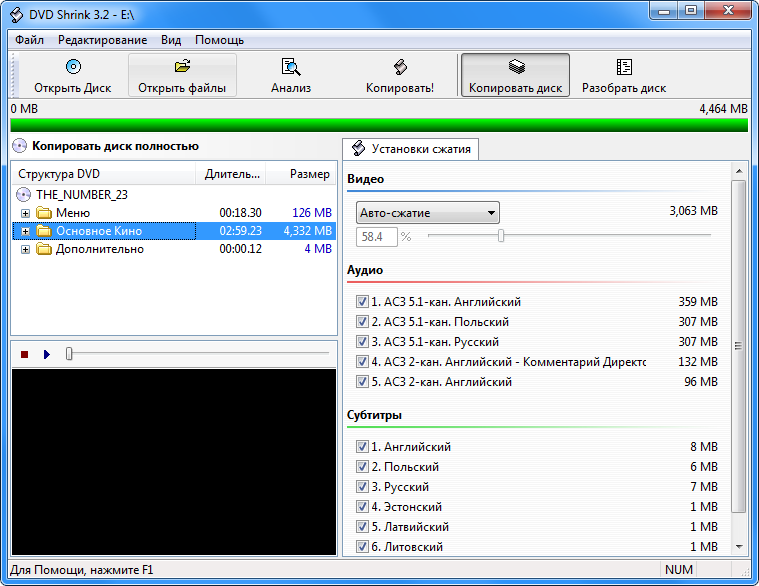This screenshot has height=586, width=759.
Task: Click the 58.4 percent input field
Action: [377, 237]
